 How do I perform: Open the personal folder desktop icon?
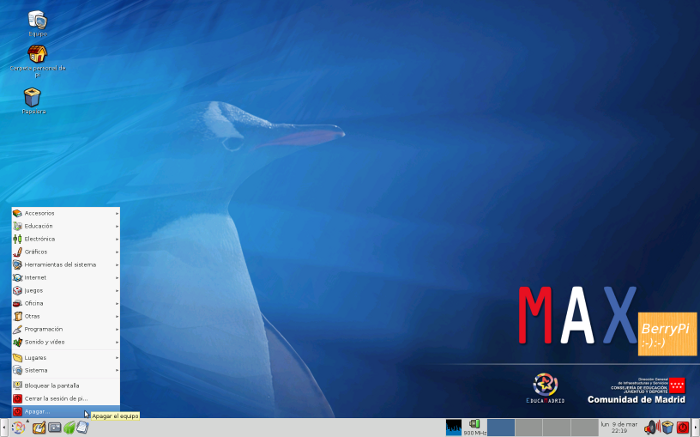[37, 55]
